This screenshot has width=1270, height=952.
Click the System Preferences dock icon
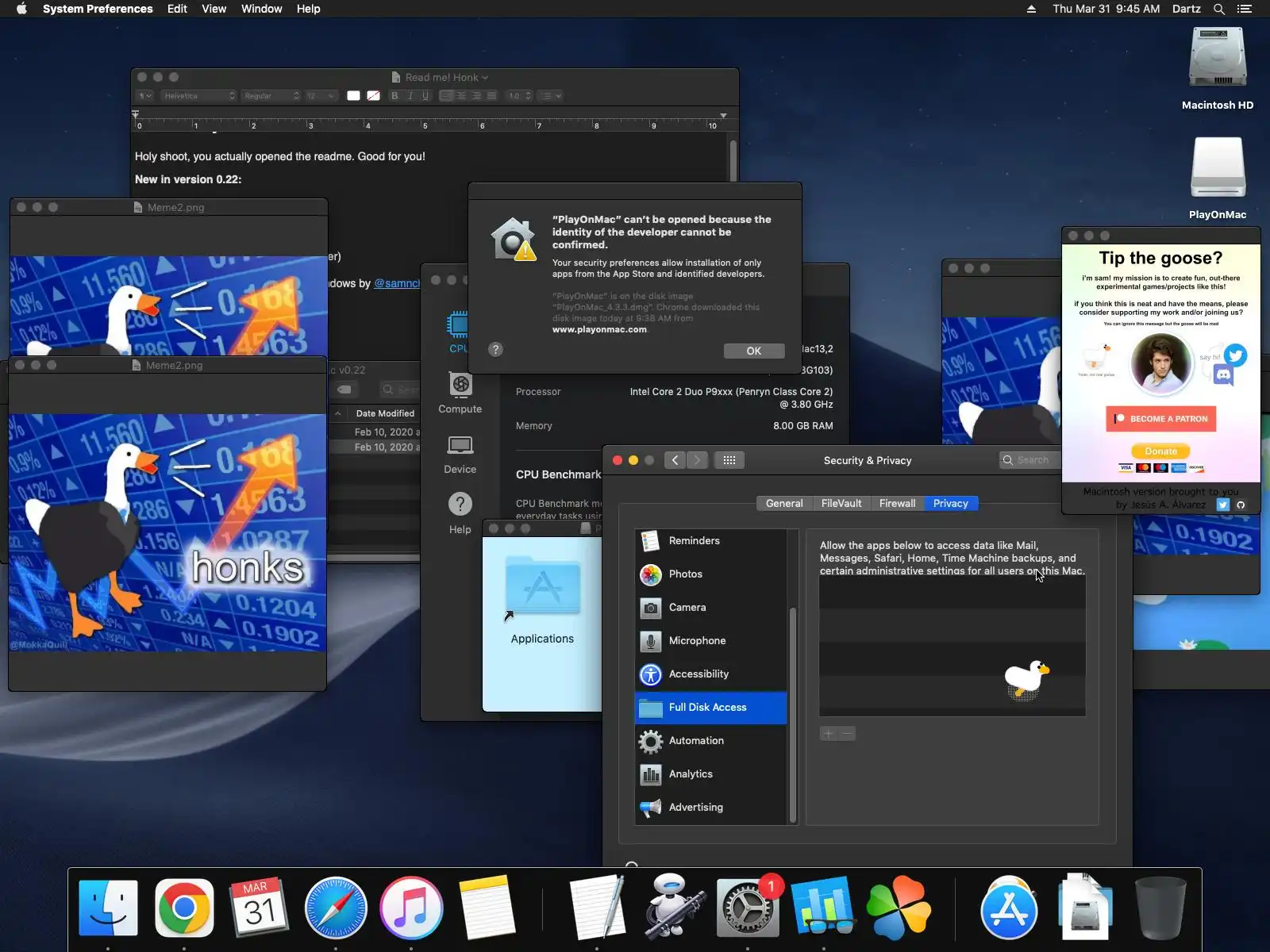coord(748,908)
